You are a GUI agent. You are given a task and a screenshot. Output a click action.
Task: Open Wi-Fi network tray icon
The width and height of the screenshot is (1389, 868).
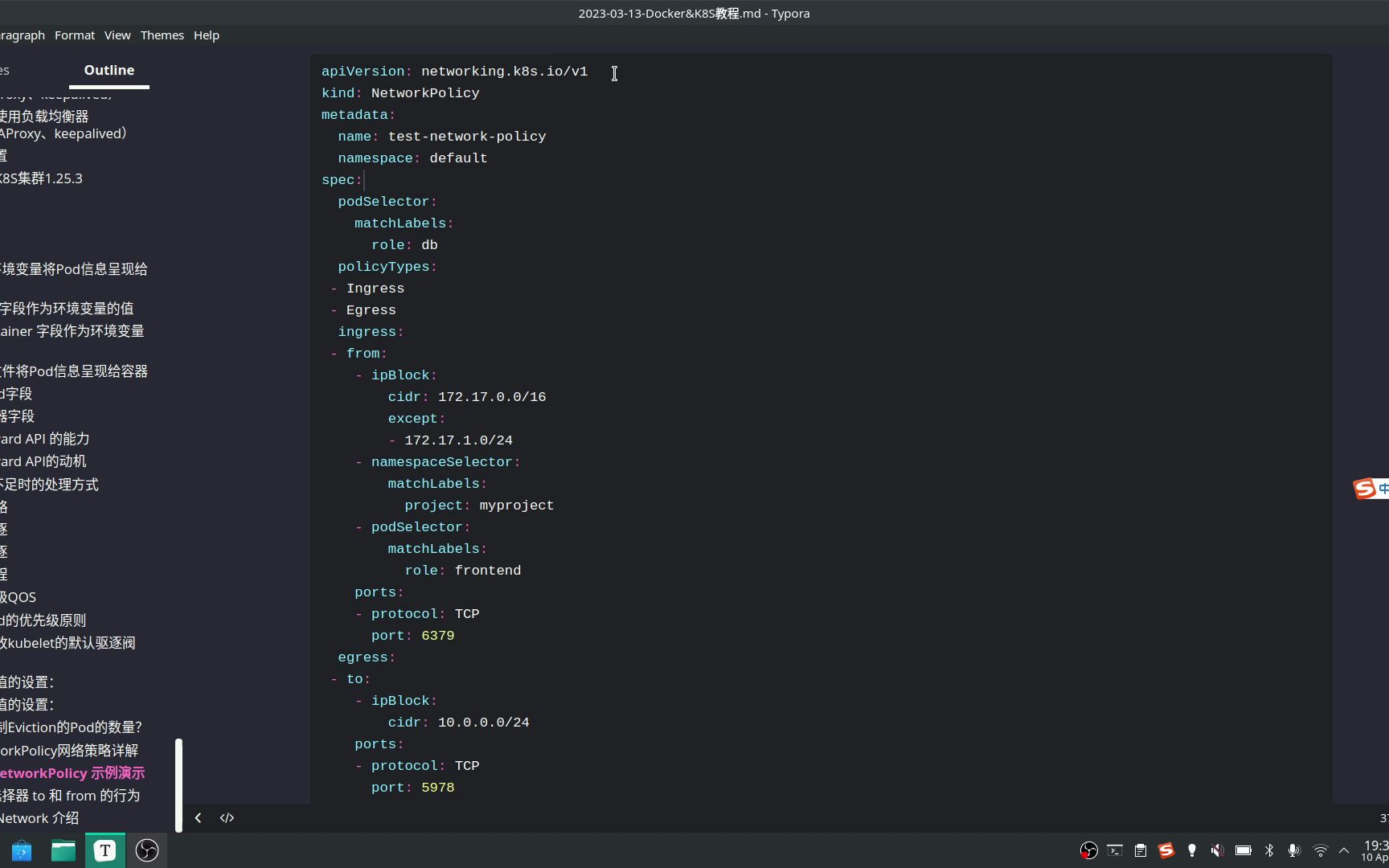[1321, 850]
